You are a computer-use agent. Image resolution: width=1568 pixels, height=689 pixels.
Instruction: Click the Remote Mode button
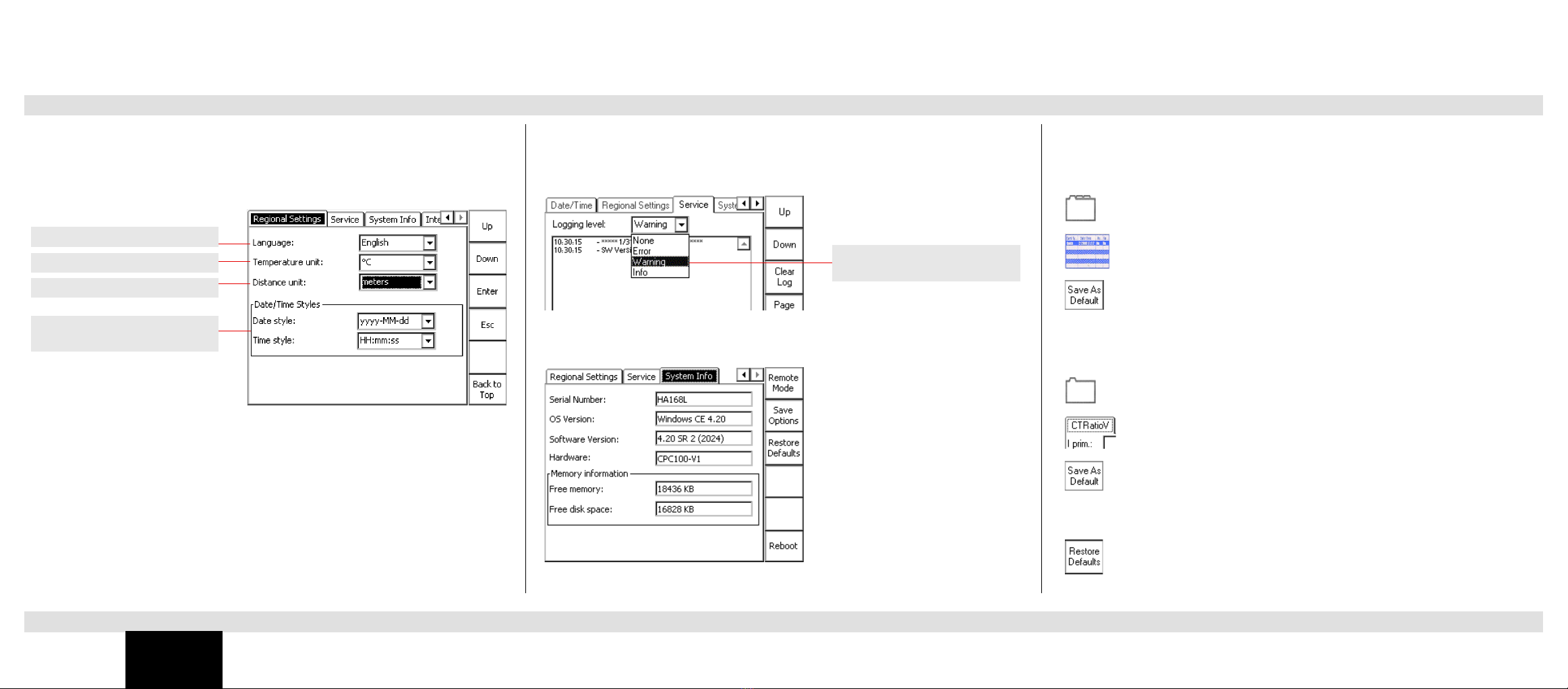(x=784, y=383)
